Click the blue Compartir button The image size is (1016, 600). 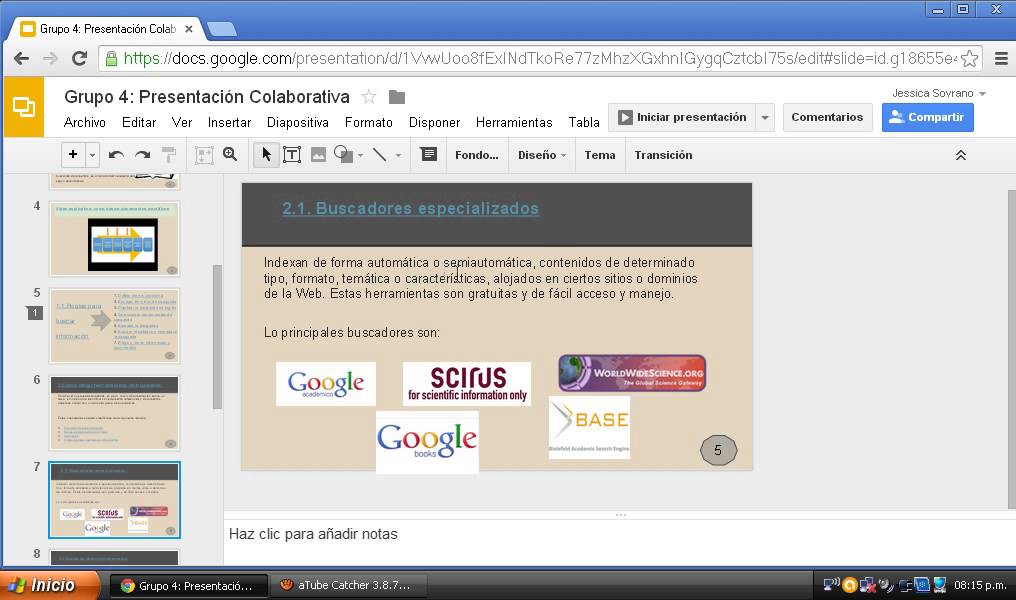(x=927, y=117)
